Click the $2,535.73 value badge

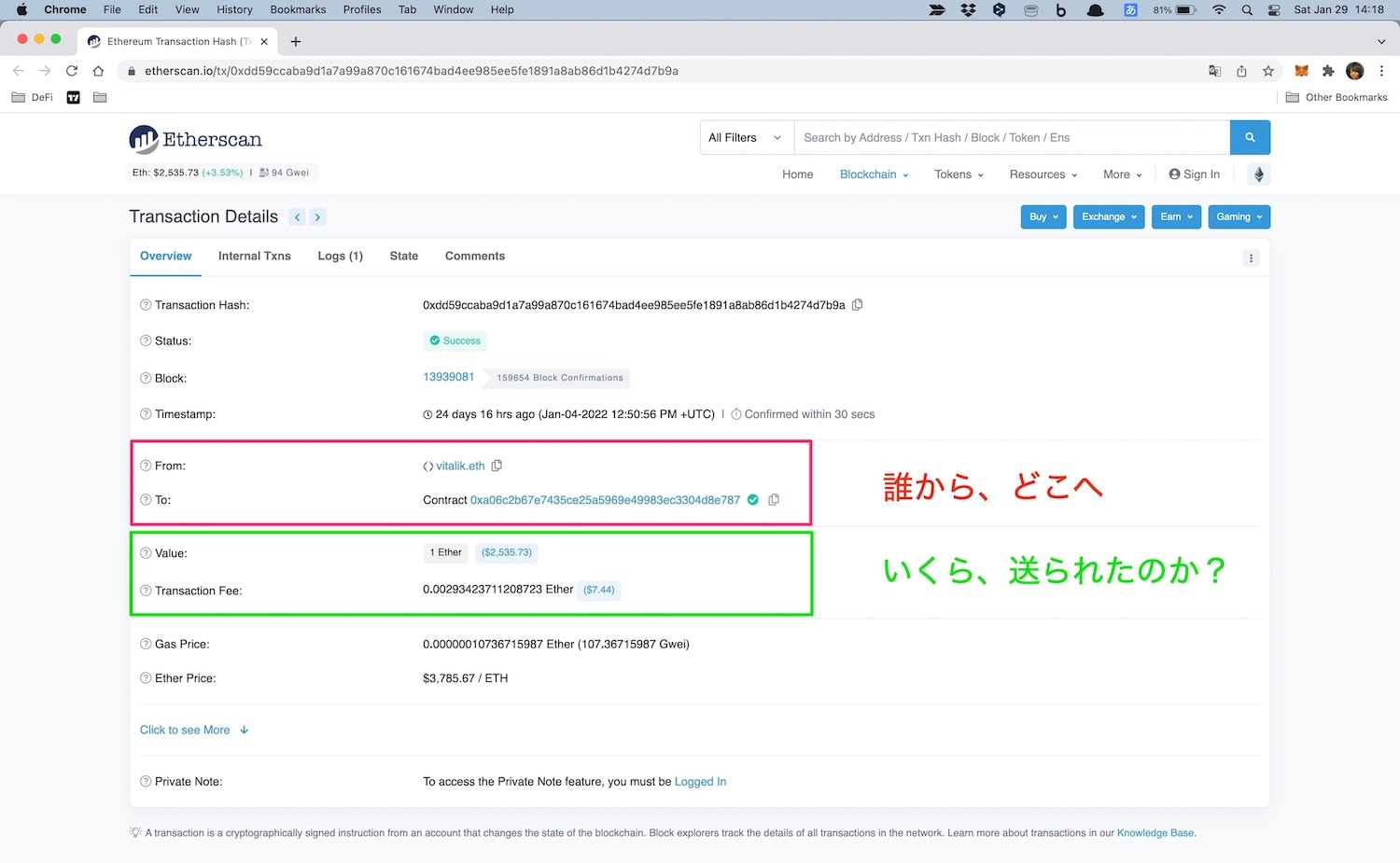pos(507,552)
